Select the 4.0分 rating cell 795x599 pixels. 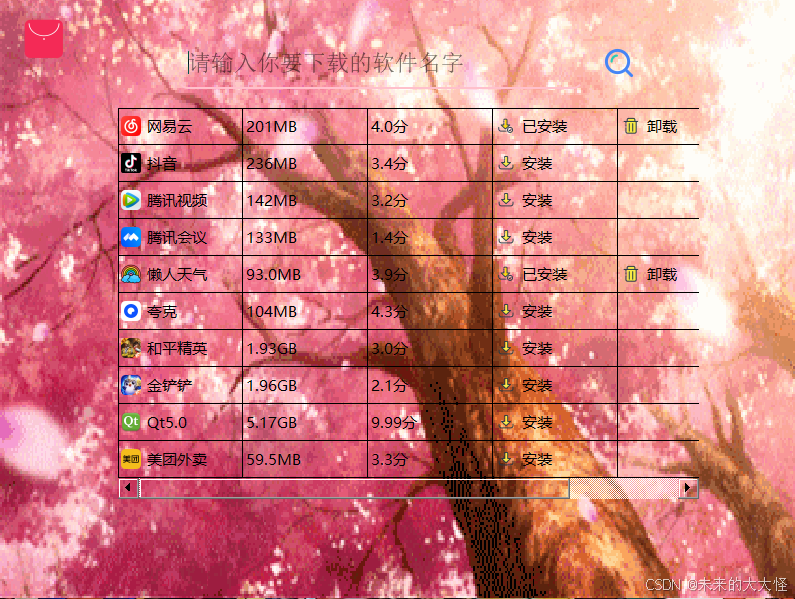[430, 126]
